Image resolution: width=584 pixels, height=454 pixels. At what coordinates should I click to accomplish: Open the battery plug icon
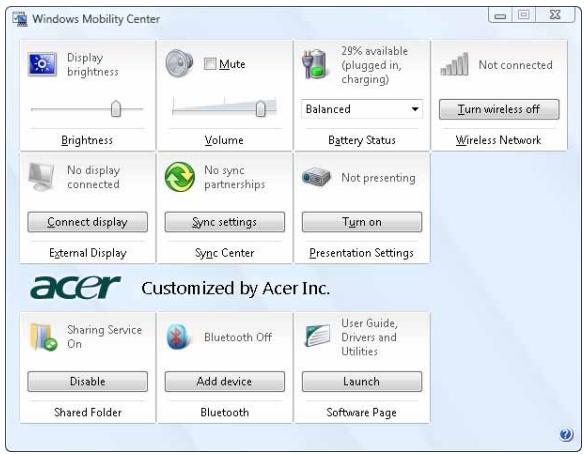tap(316, 64)
